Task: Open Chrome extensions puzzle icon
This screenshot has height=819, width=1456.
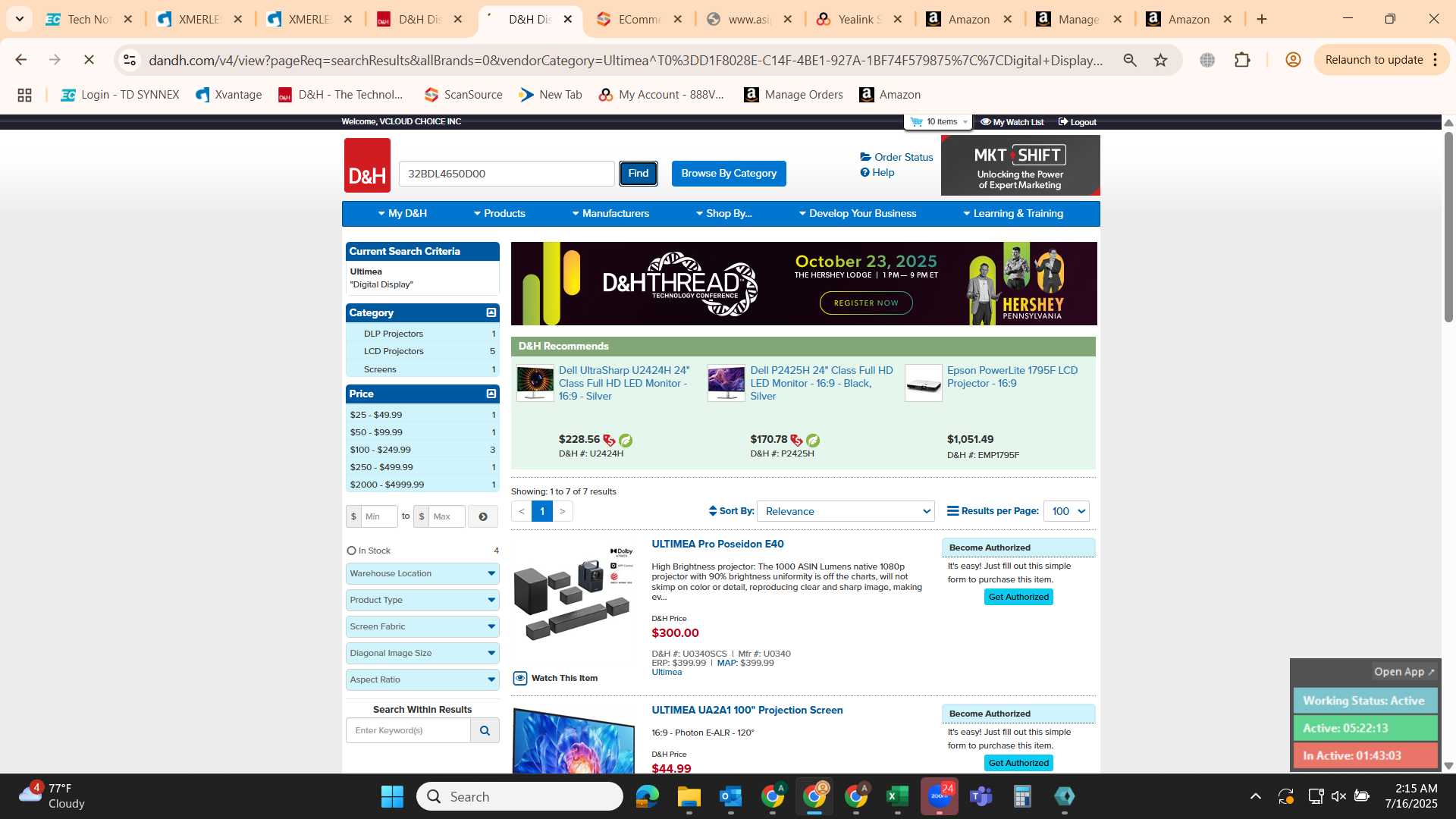Action: click(x=1242, y=60)
